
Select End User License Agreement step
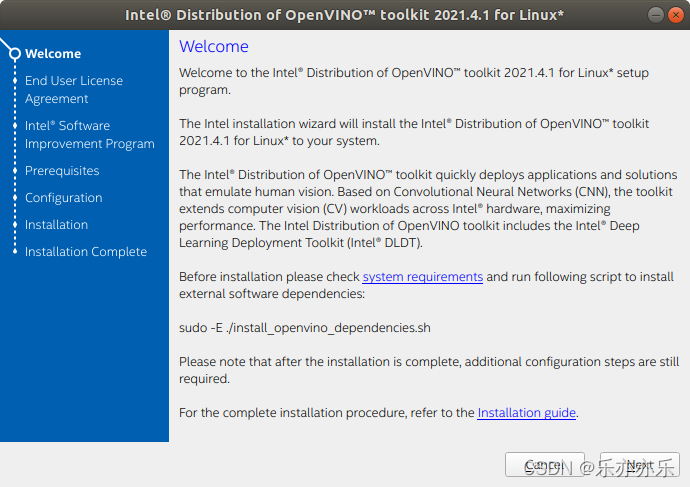(74, 89)
